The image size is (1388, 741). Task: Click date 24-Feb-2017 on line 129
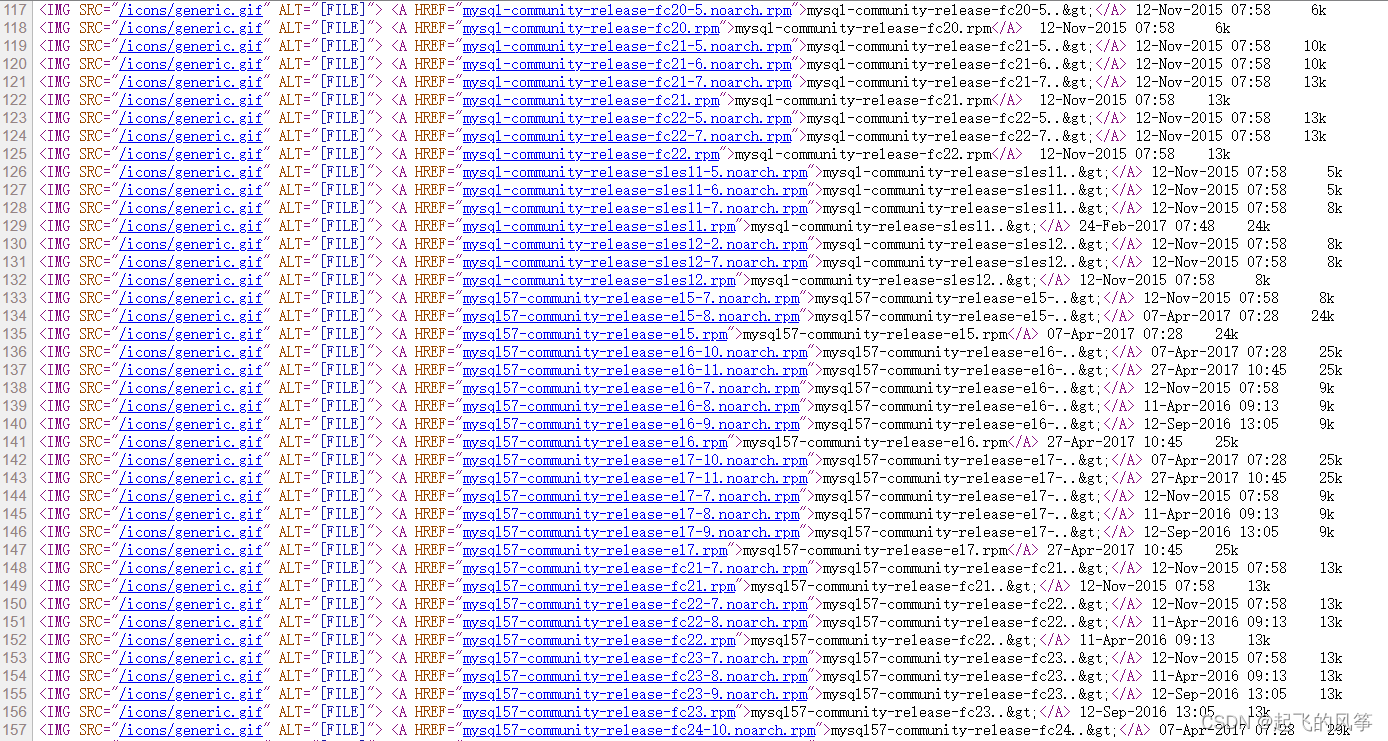(1123, 226)
